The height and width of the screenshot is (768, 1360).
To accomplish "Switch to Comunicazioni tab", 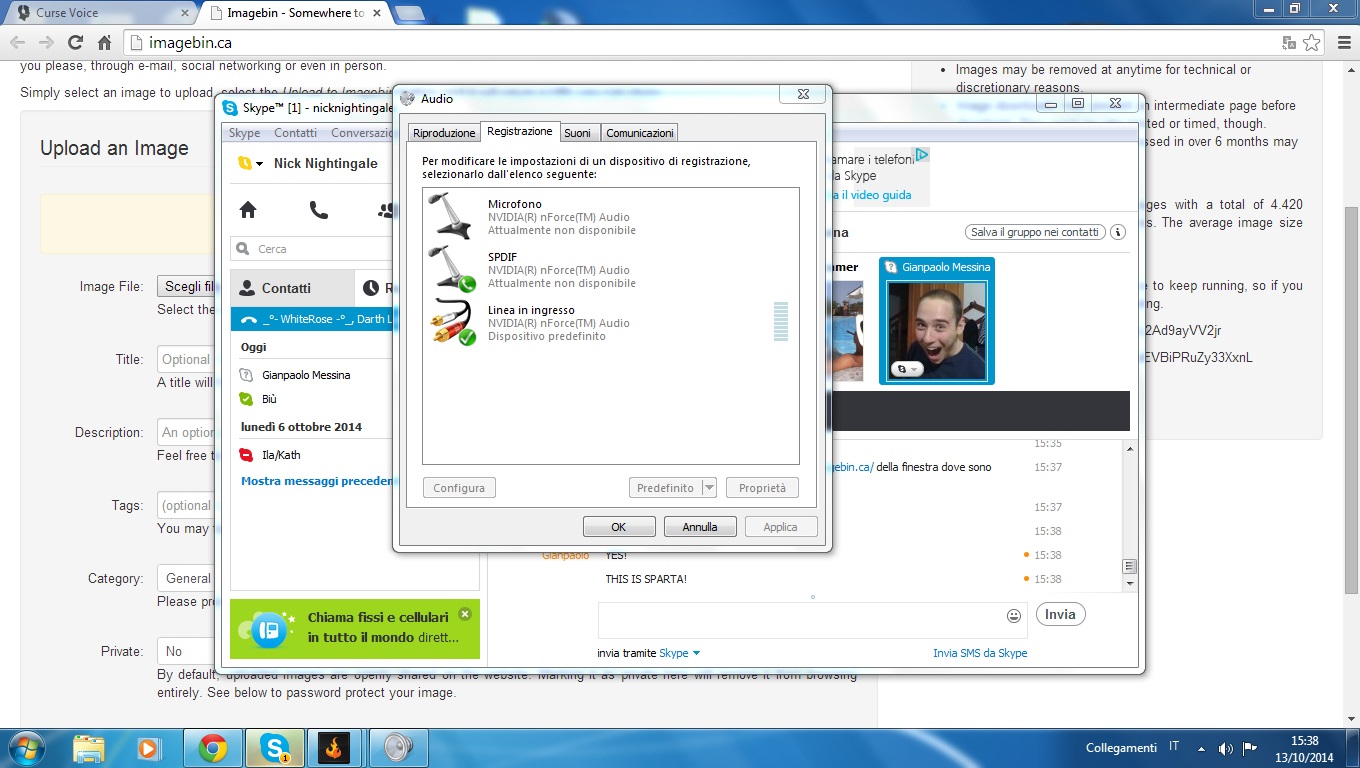I will [640, 133].
